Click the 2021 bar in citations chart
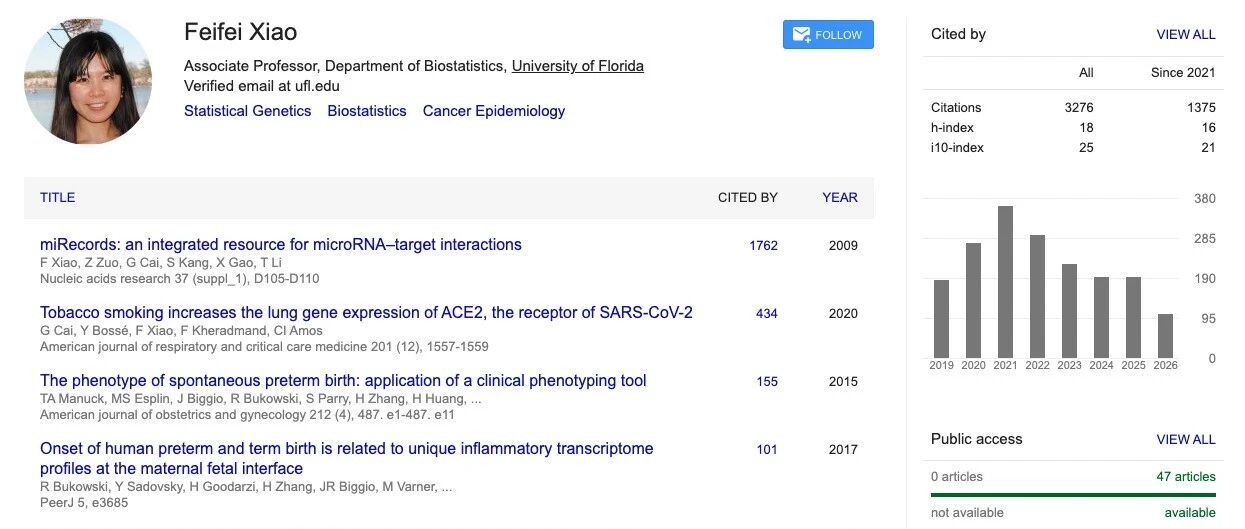Image resolution: width=1245 pixels, height=529 pixels. pos(1005,282)
